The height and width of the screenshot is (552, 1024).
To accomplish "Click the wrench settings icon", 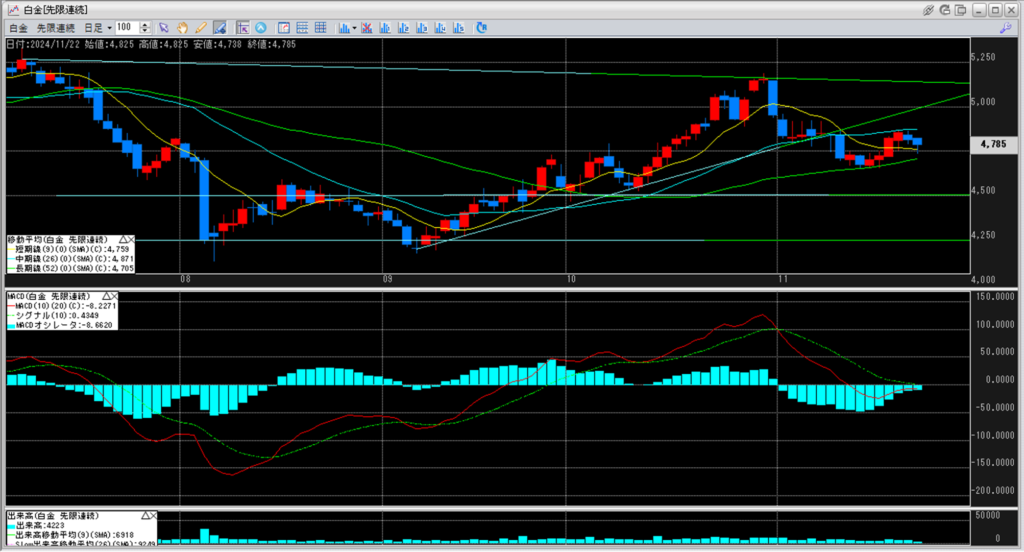I will pyautogui.click(x=1006, y=28).
